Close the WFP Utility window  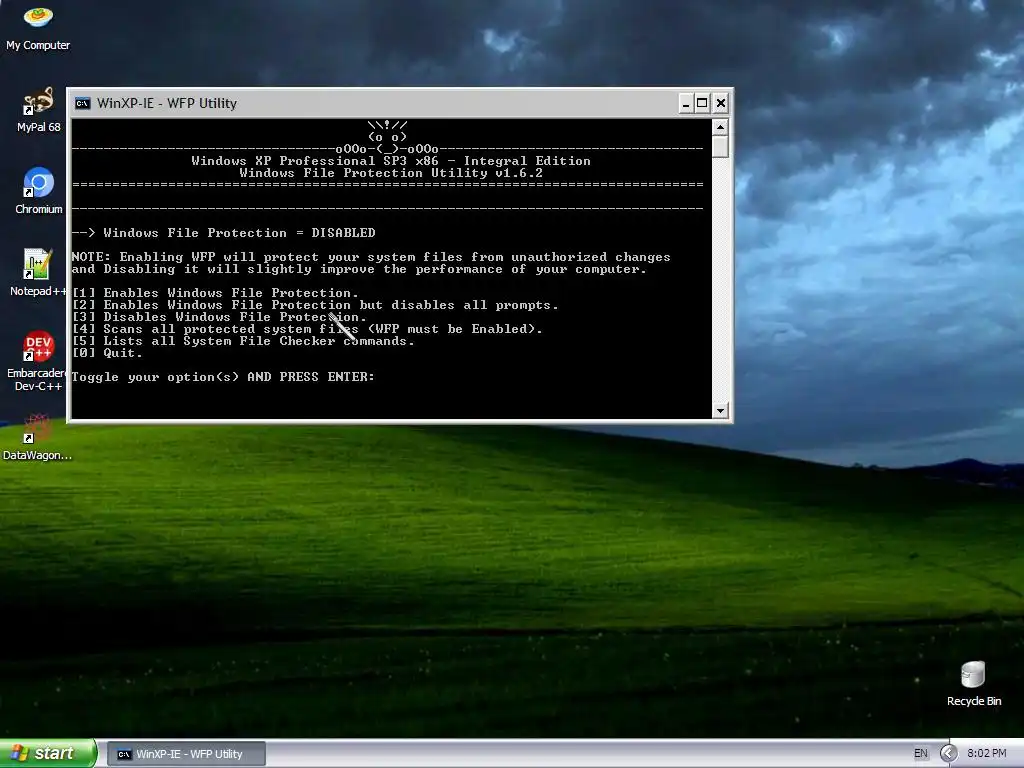click(x=720, y=103)
